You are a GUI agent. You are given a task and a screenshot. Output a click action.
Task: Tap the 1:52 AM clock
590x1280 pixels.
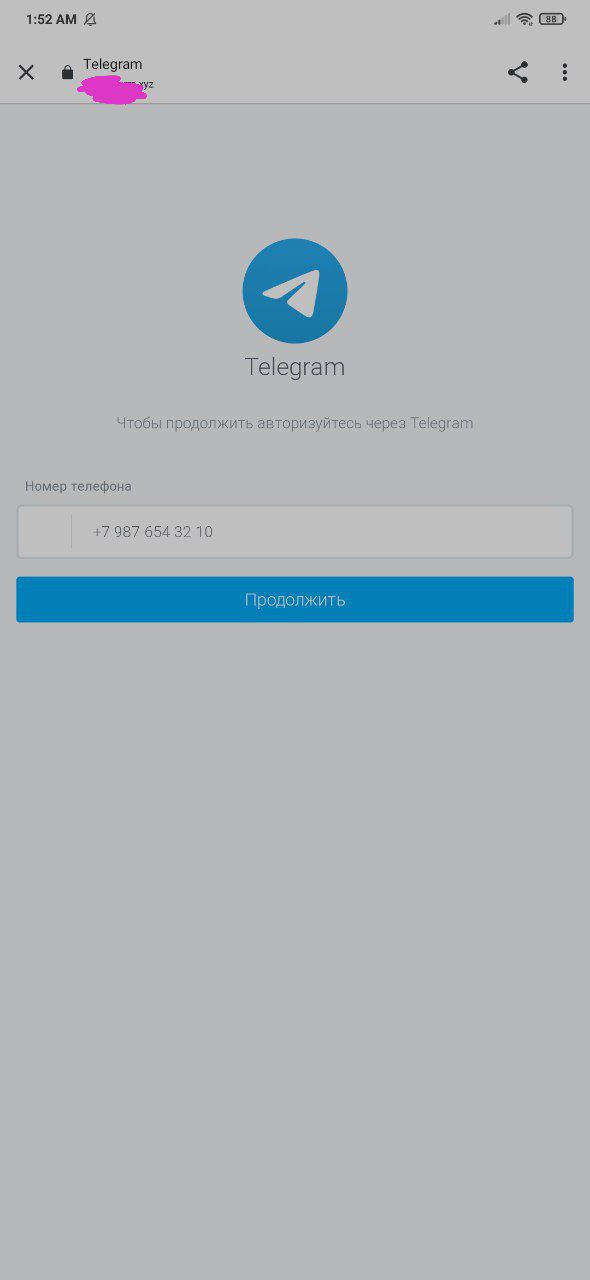click(49, 19)
